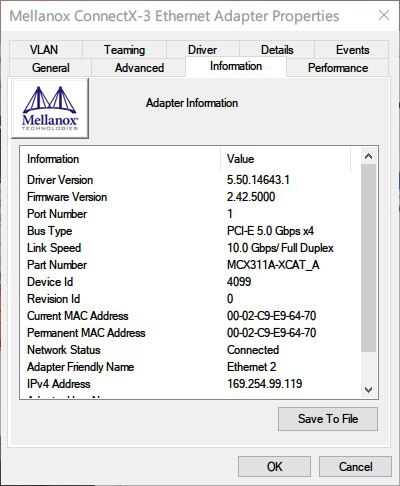Image resolution: width=400 pixels, height=486 pixels.
Task: Click the list scrollbar down arrow
Action: 368,389
